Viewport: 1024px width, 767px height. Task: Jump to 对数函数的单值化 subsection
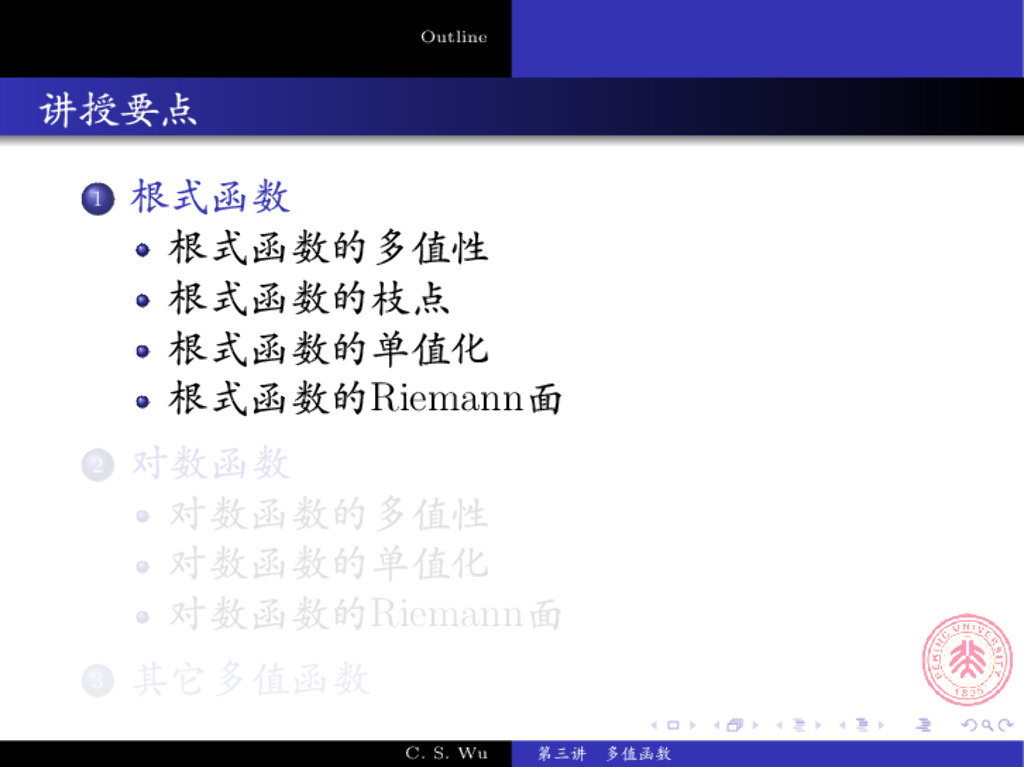click(x=328, y=564)
